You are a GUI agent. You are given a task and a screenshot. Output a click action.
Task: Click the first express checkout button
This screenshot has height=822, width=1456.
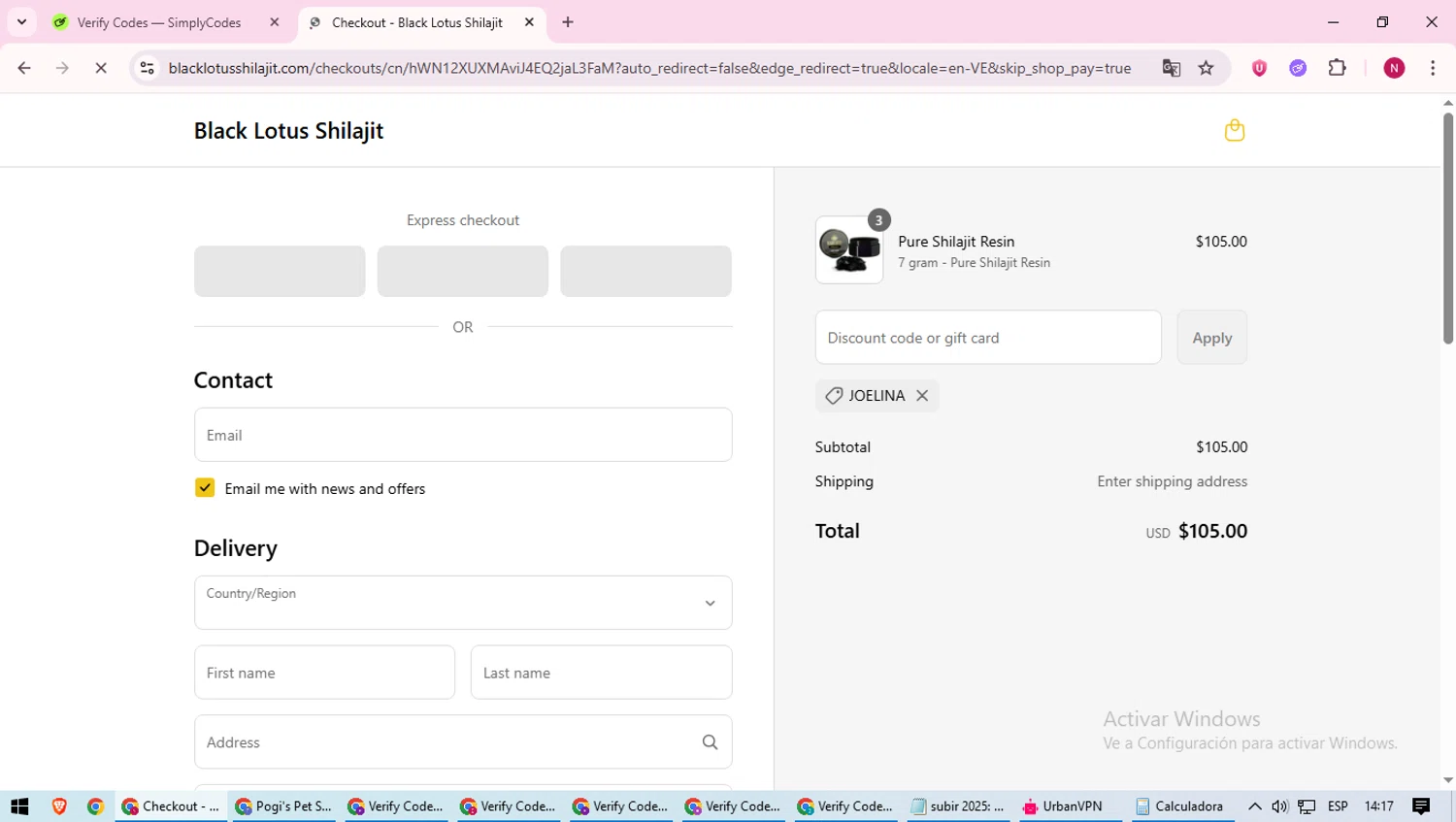280,271
